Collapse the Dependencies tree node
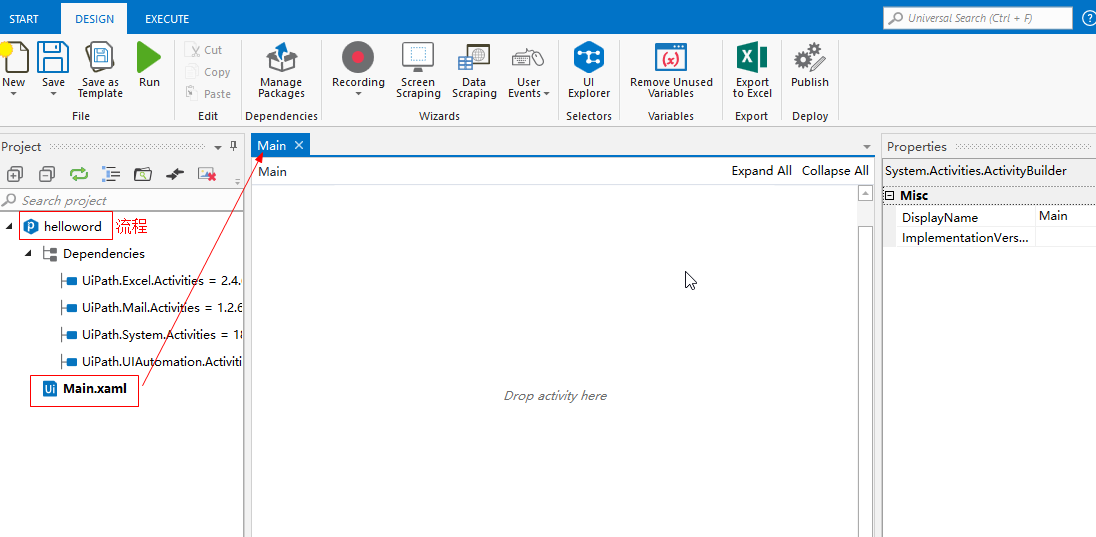This screenshot has width=1096, height=537. pyautogui.click(x=29, y=253)
